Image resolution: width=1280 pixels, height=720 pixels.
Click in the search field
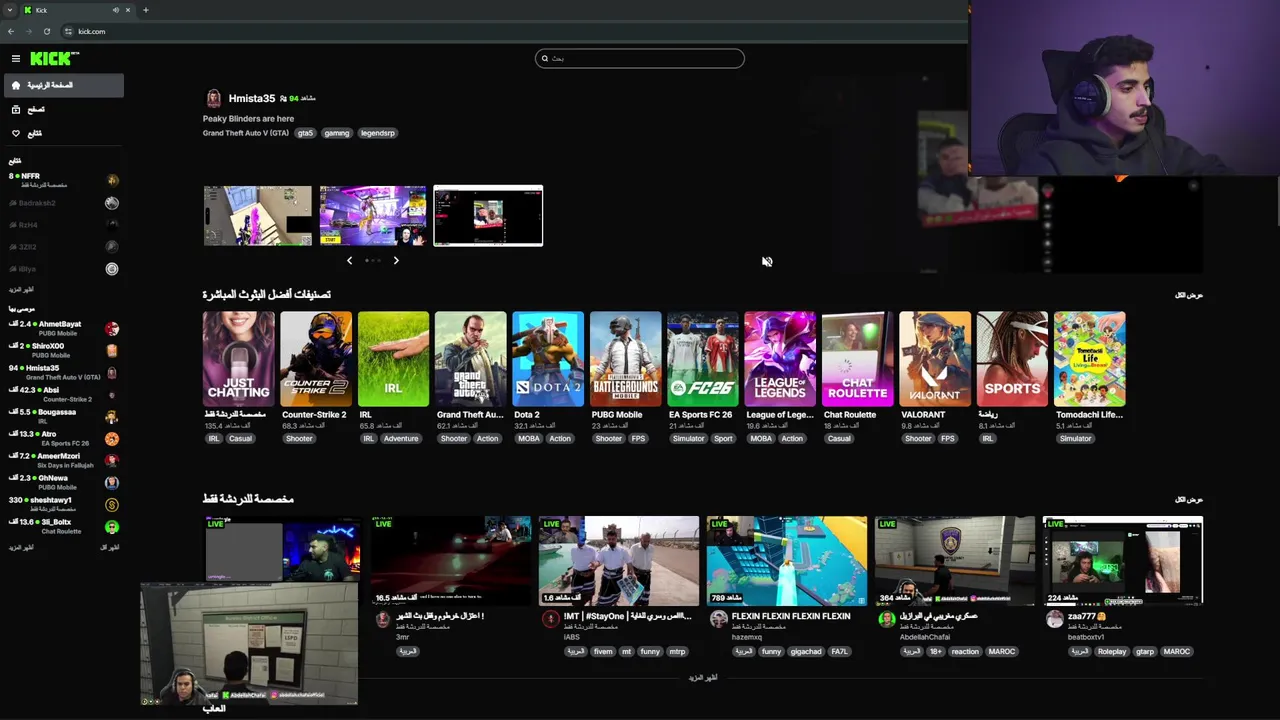[640, 58]
